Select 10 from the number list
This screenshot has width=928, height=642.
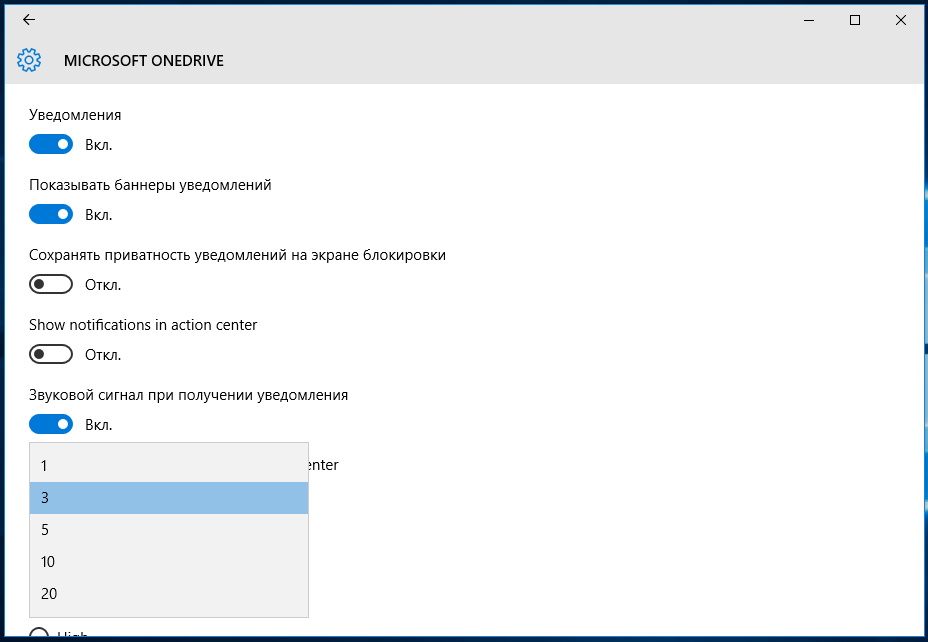click(169, 562)
